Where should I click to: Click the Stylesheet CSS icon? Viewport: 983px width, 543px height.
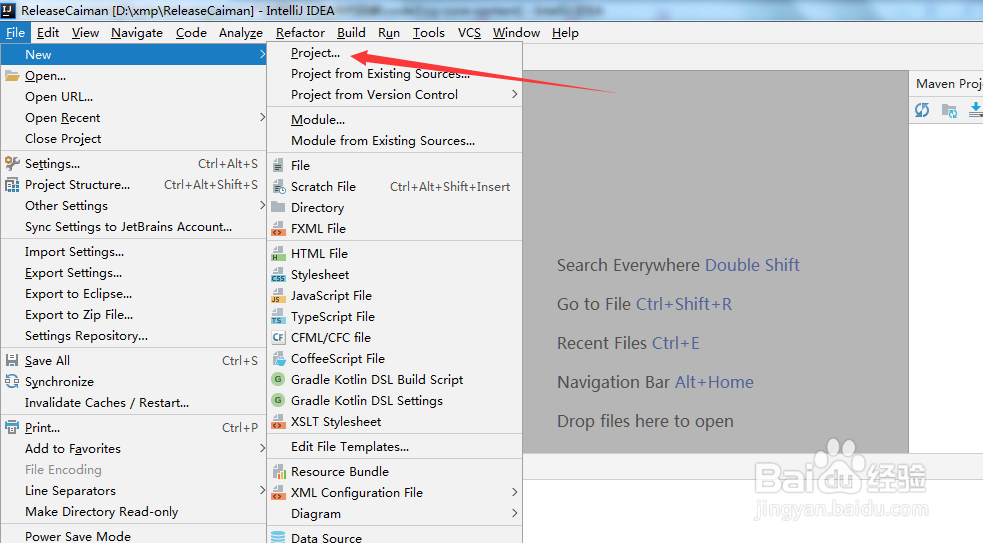point(278,275)
